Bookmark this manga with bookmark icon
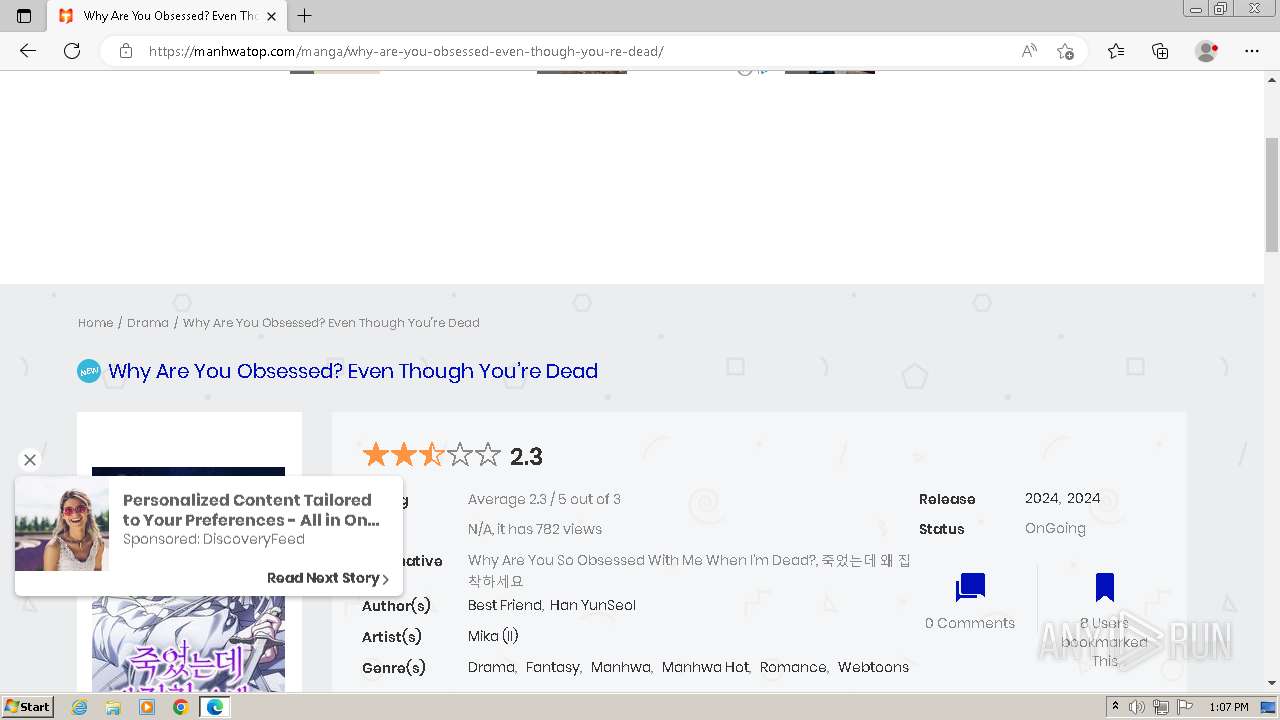1280x720 pixels. pyautogui.click(x=1105, y=587)
